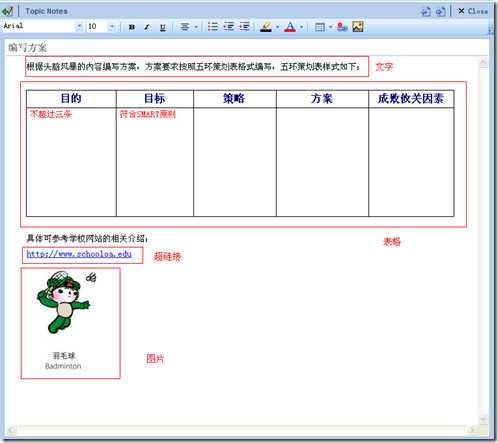Image resolution: width=498 pixels, height=443 pixels.
Task: Click the 策略 table header cell
Action: point(234,98)
